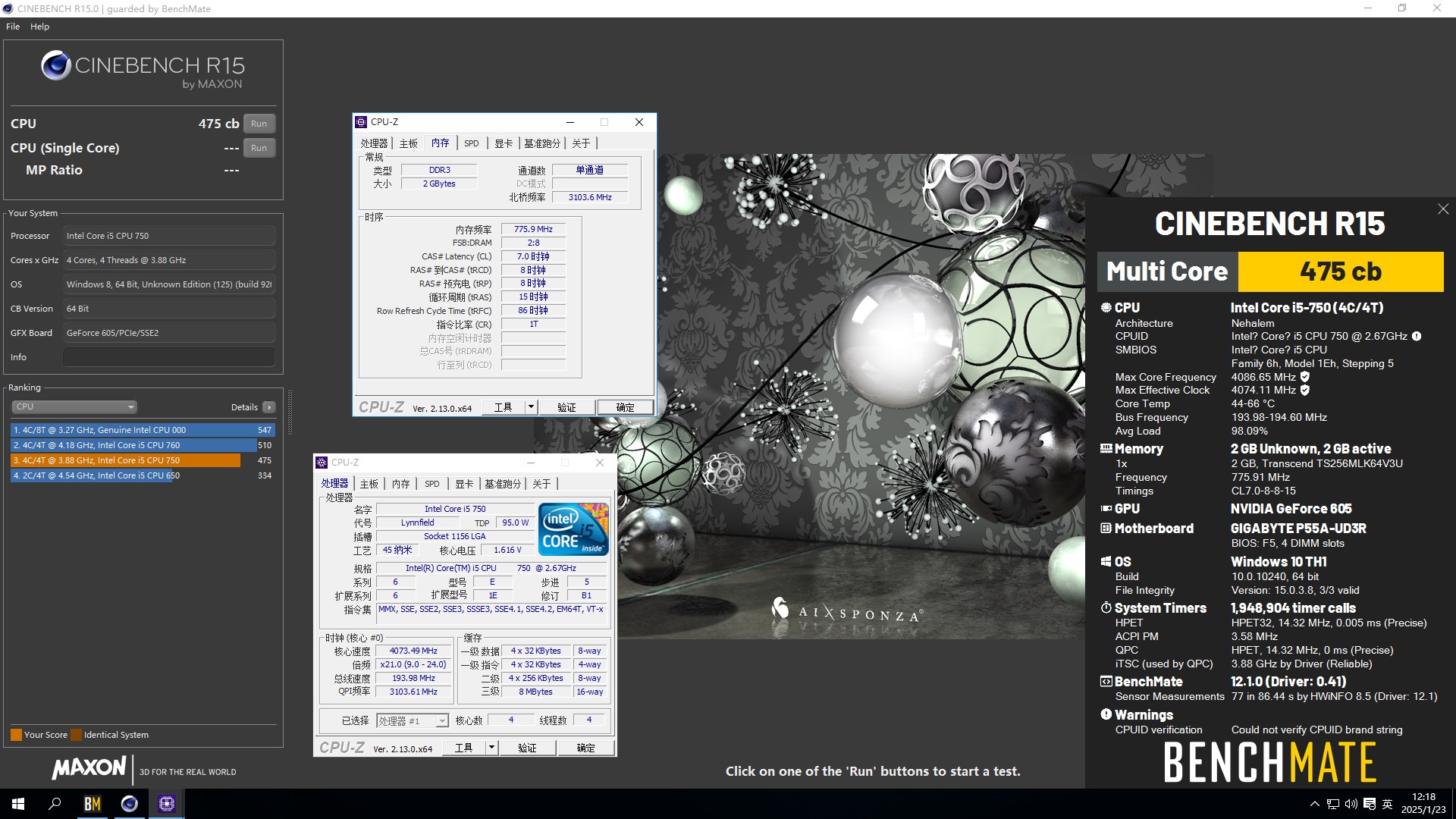Click 工具 button in upper CPU-Z window
The image size is (1456, 819).
point(504,407)
